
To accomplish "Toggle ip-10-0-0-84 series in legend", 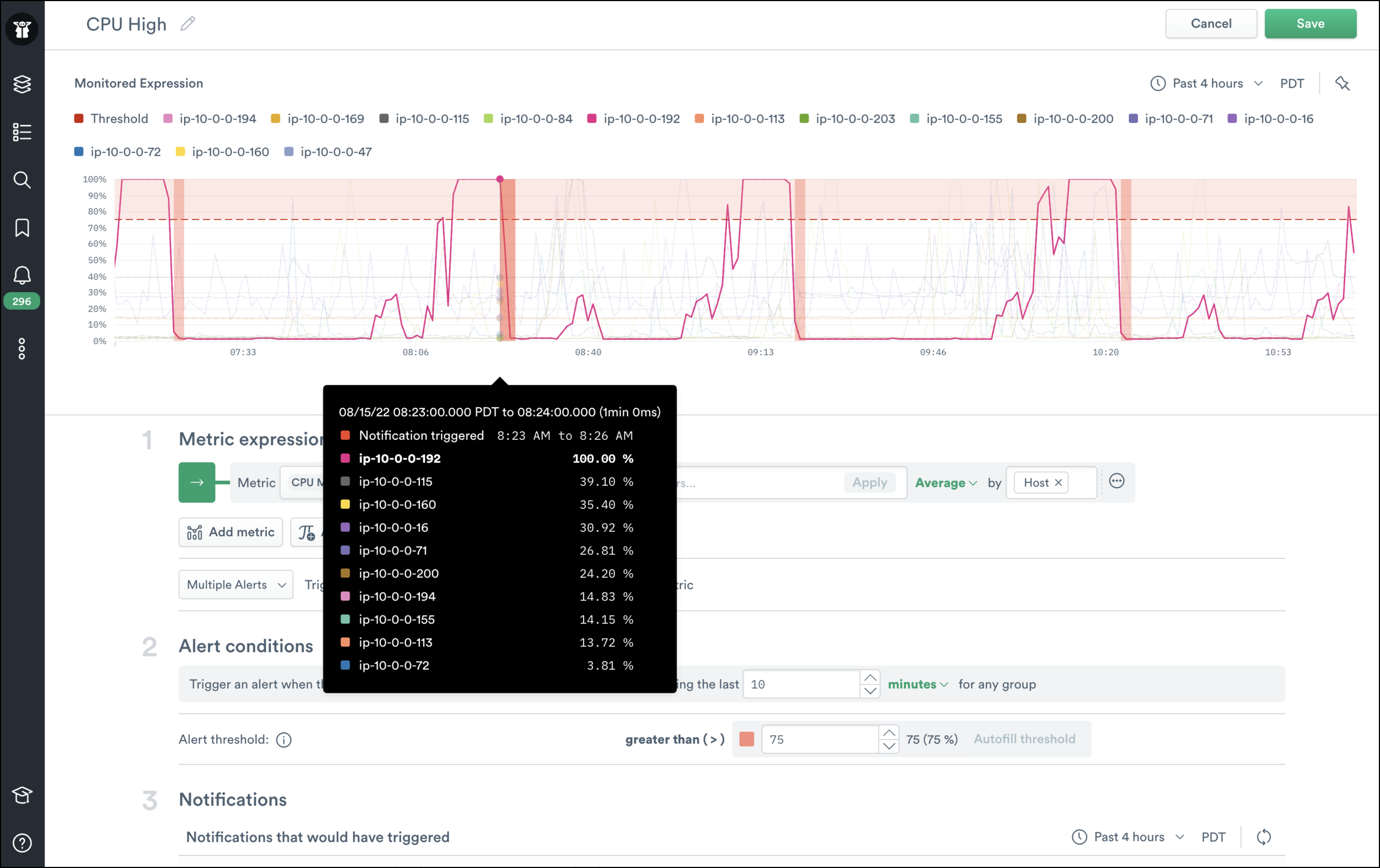I will point(529,118).
